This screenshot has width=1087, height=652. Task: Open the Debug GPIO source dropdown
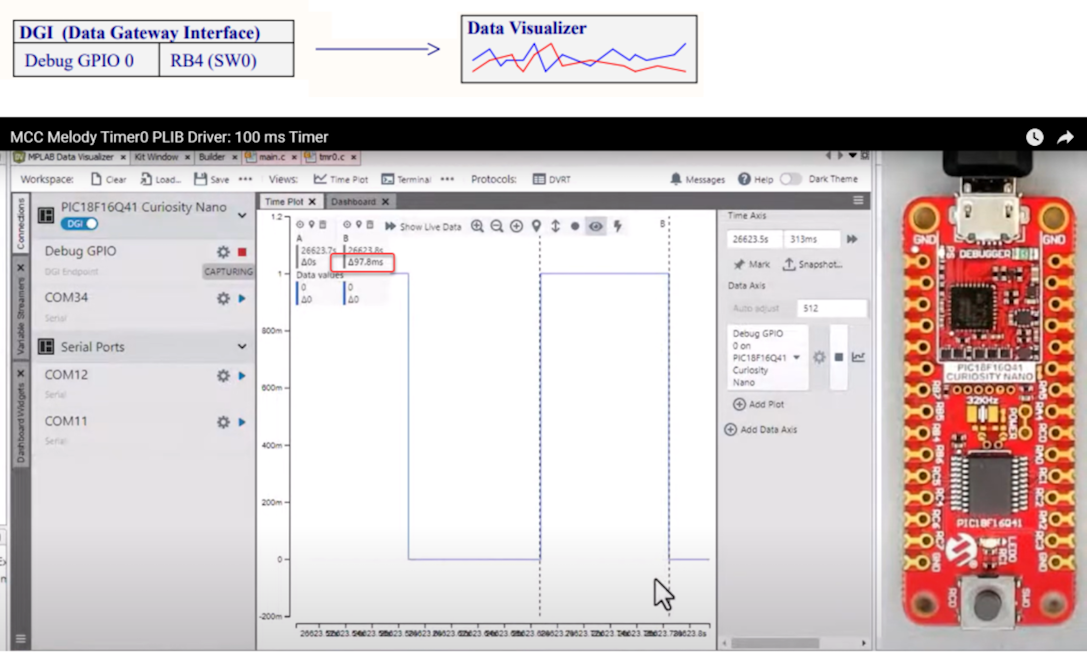pos(797,357)
